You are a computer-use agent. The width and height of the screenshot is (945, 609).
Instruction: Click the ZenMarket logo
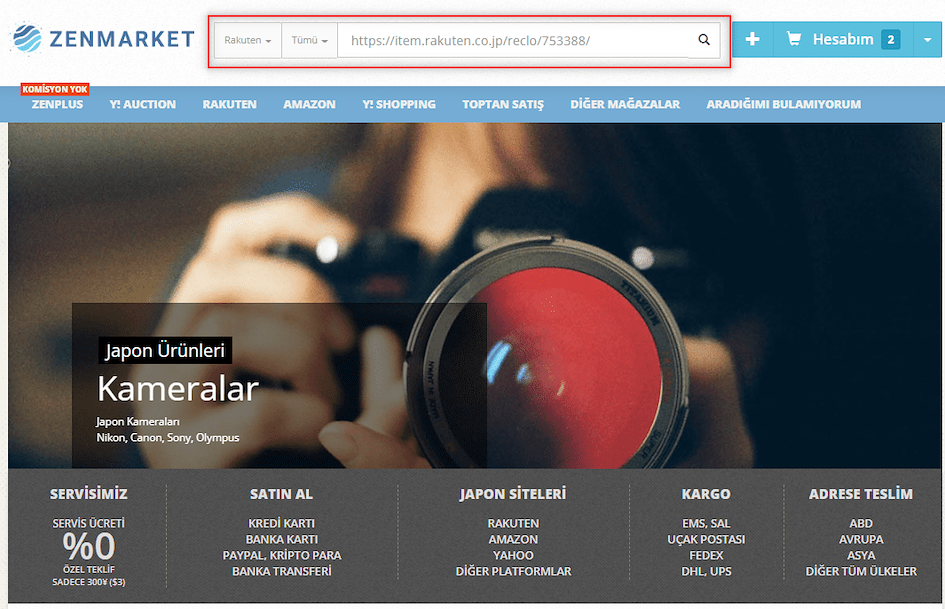(104, 39)
